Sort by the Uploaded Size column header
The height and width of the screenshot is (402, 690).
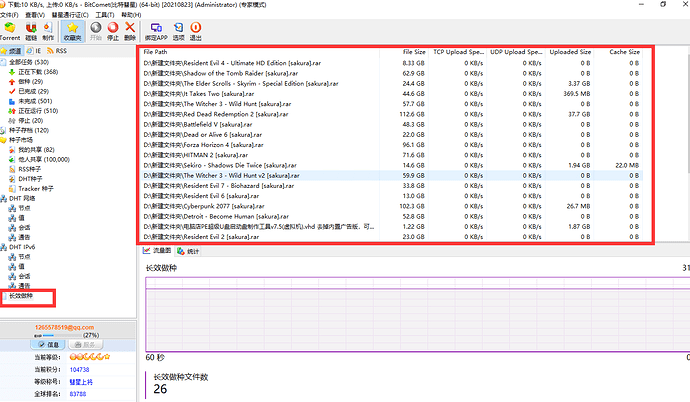pos(569,52)
